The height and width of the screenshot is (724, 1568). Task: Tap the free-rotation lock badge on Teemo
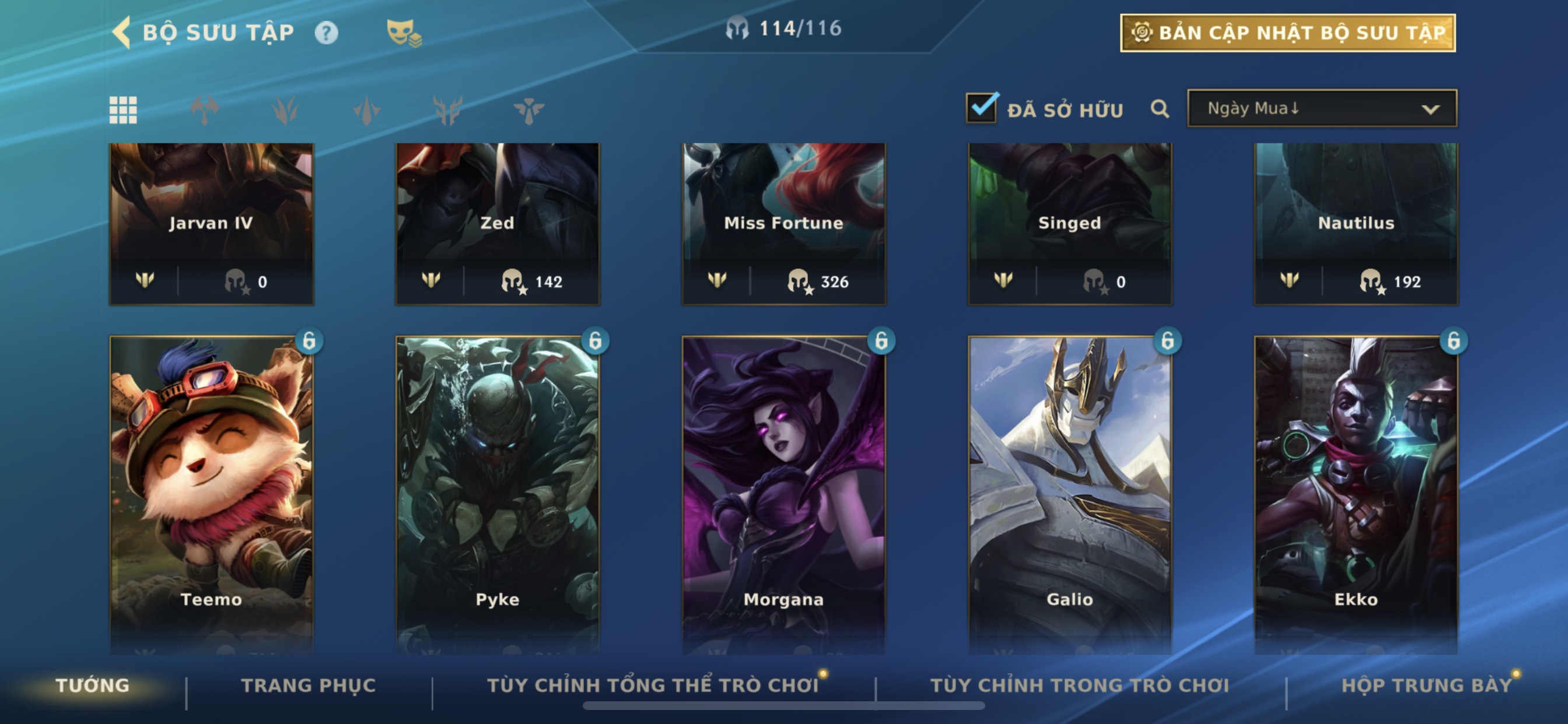(x=309, y=340)
